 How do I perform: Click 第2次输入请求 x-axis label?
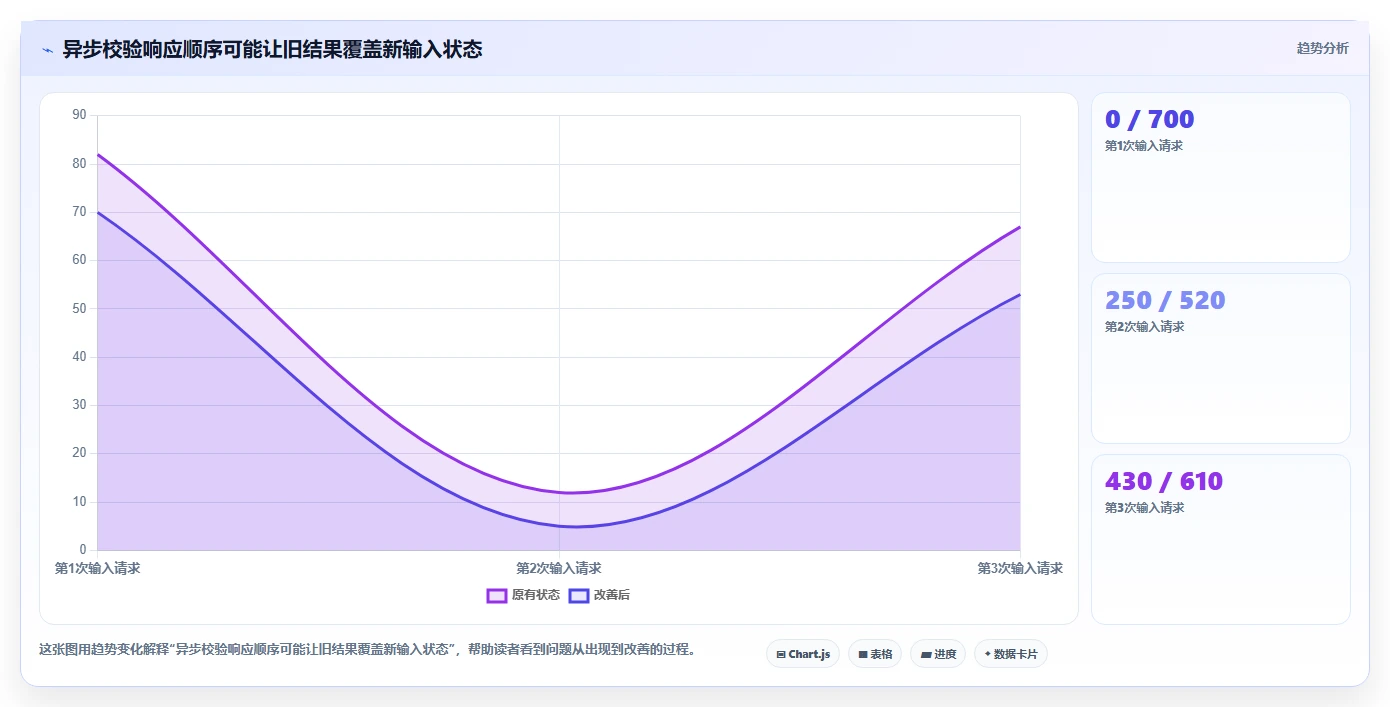pyautogui.click(x=559, y=568)
